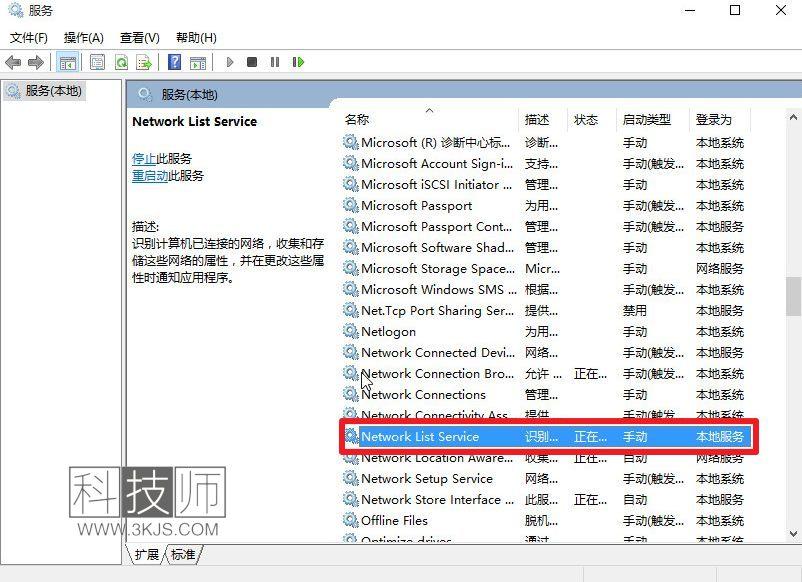Click the Start Service play icon

pos(230,62)
